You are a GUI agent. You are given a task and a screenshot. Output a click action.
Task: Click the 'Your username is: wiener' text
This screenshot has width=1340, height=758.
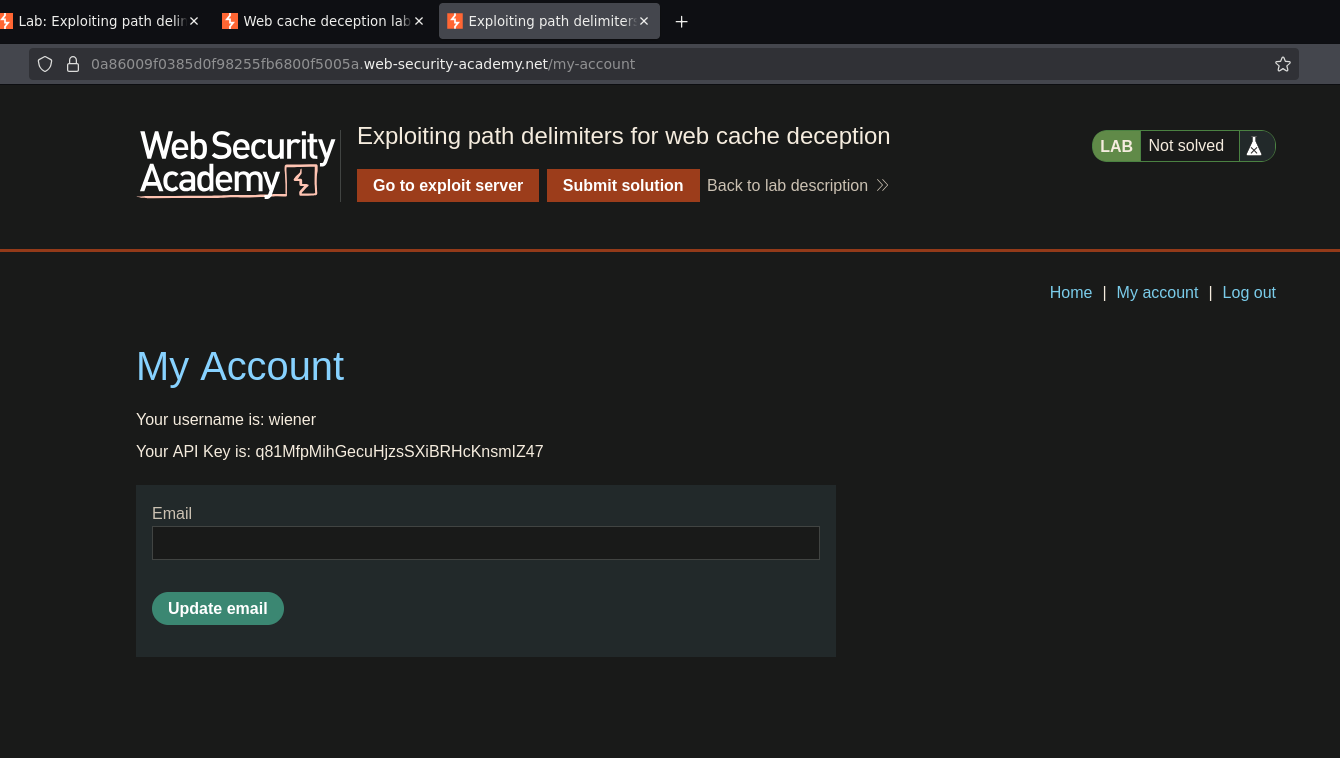[226, 420]
